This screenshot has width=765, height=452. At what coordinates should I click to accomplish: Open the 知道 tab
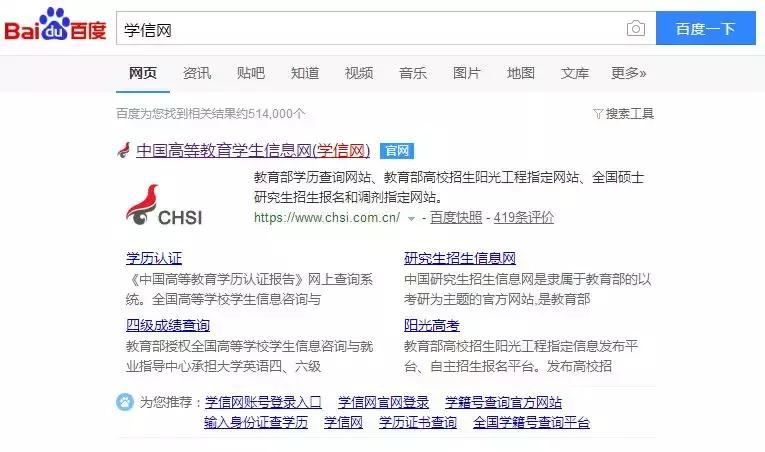coord(305,73)
